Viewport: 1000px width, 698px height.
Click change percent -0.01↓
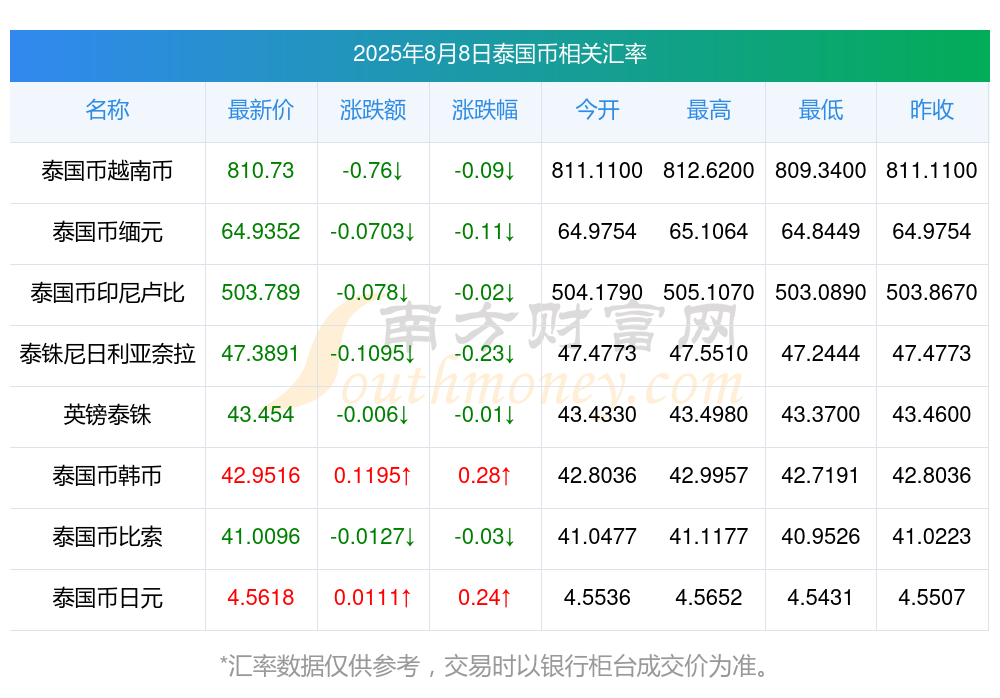click(485, 415)
